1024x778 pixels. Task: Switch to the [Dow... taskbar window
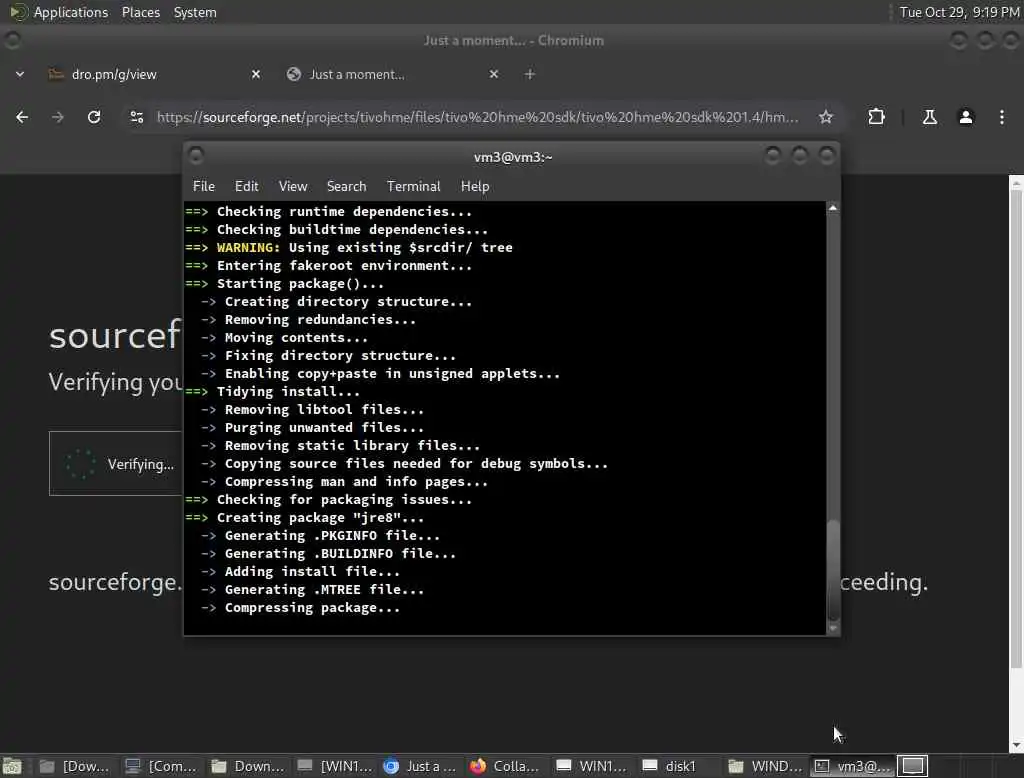(x=75, y=766)
